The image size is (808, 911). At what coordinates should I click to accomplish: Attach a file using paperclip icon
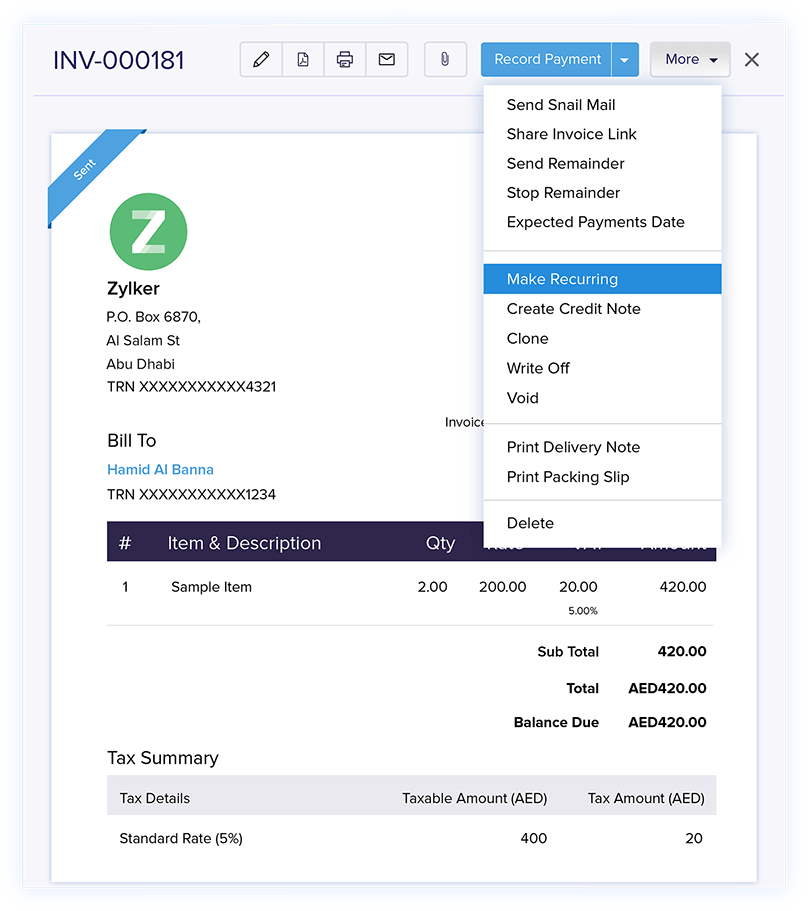[x=445, y=59]
